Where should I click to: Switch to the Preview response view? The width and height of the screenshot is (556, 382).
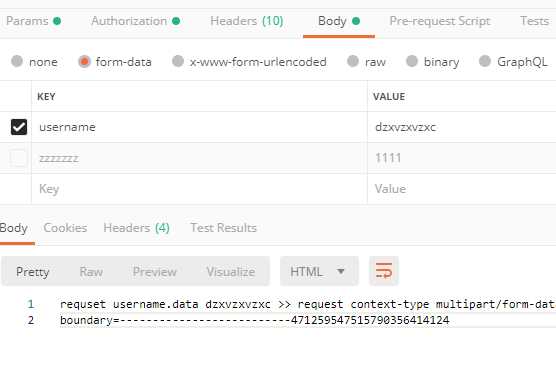[155, 272]
